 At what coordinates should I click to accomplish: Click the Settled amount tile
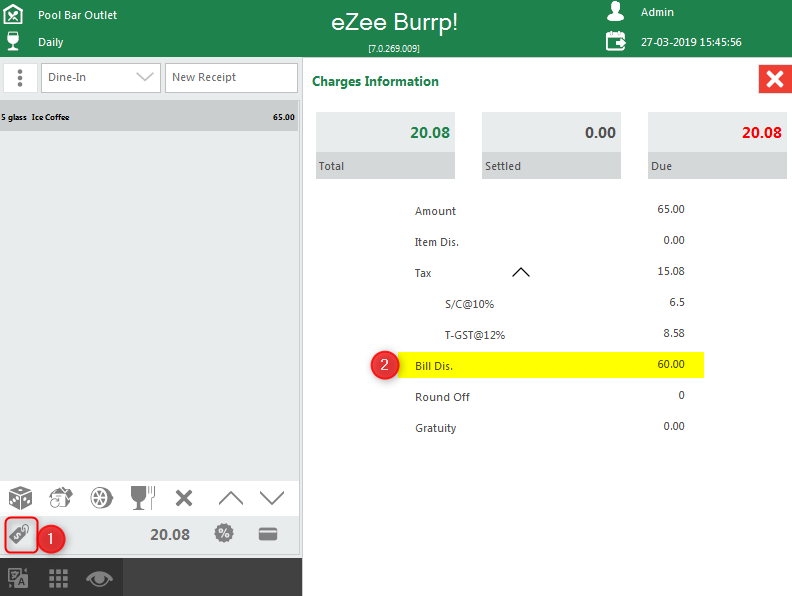coord(551,145)
